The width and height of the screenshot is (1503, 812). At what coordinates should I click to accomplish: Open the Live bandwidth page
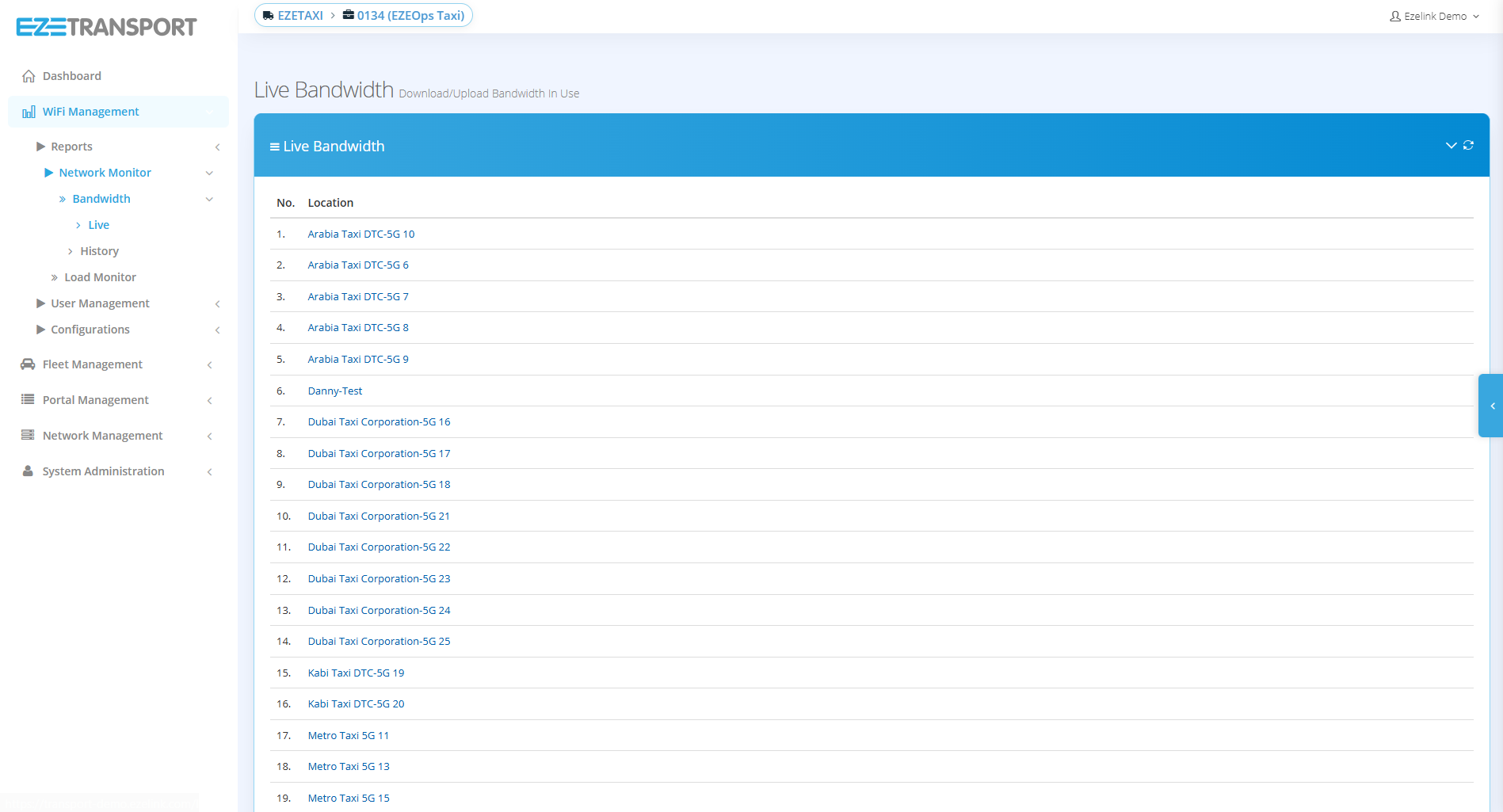[99, 225]
